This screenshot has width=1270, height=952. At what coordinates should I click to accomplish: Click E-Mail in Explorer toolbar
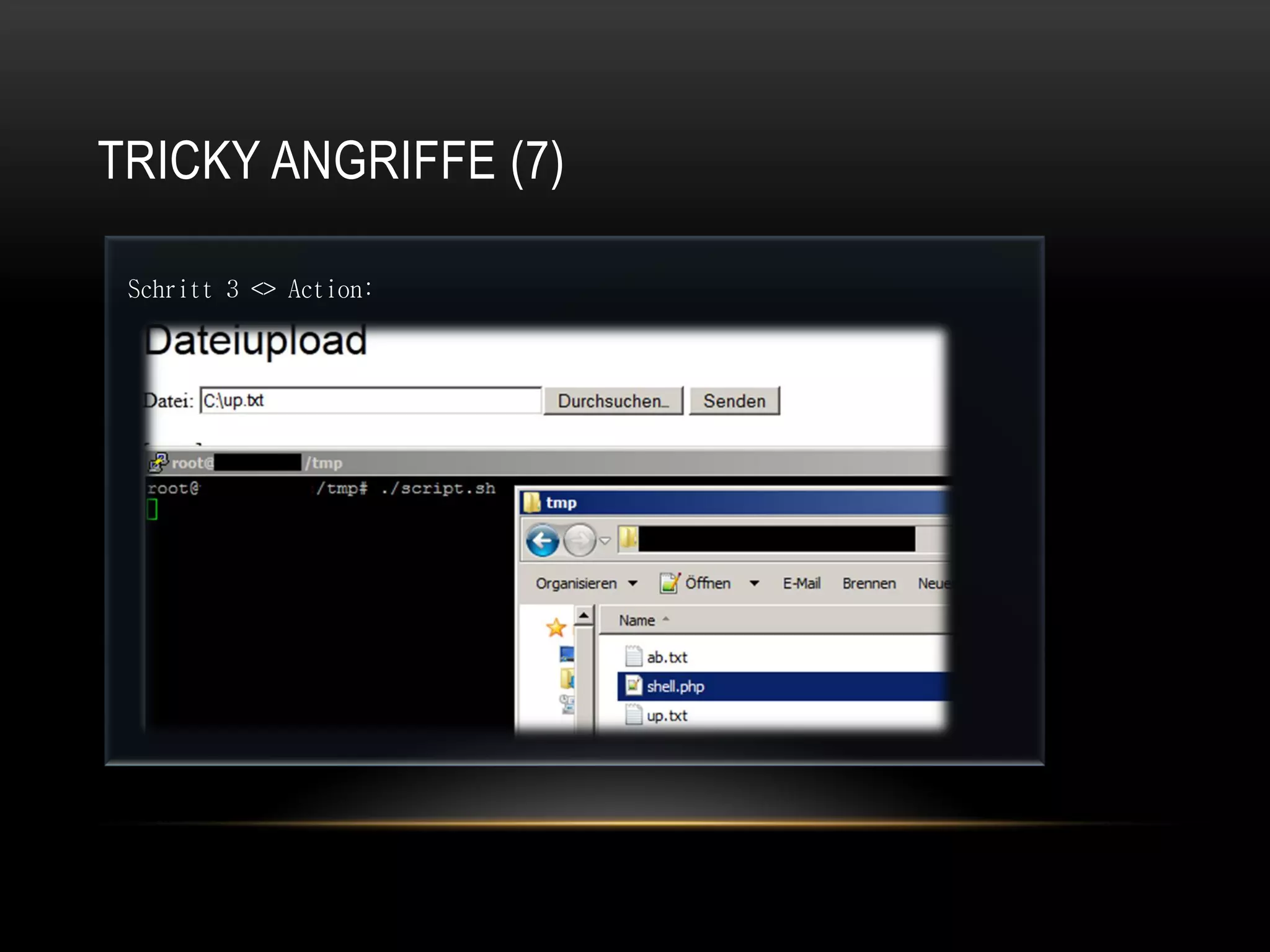[x=801, y=583]
